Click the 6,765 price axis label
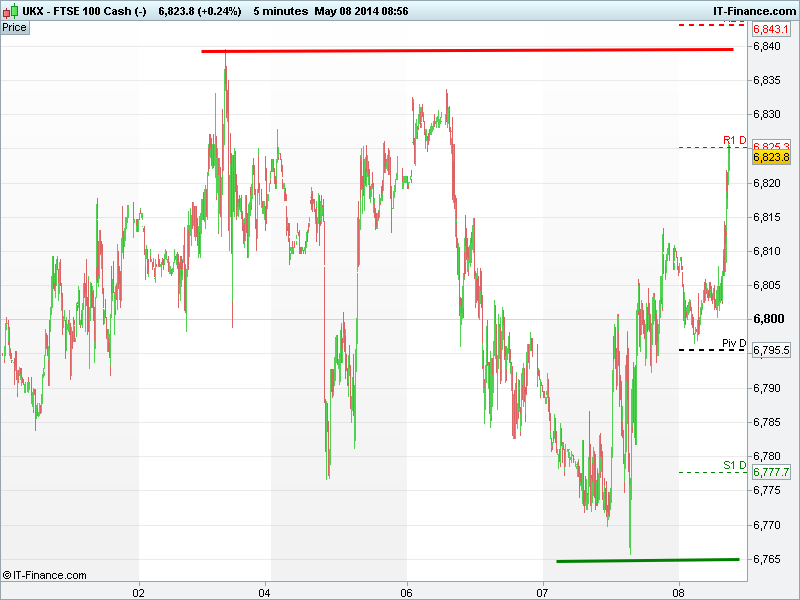The image size is (800, 600). tap(767, 559)
